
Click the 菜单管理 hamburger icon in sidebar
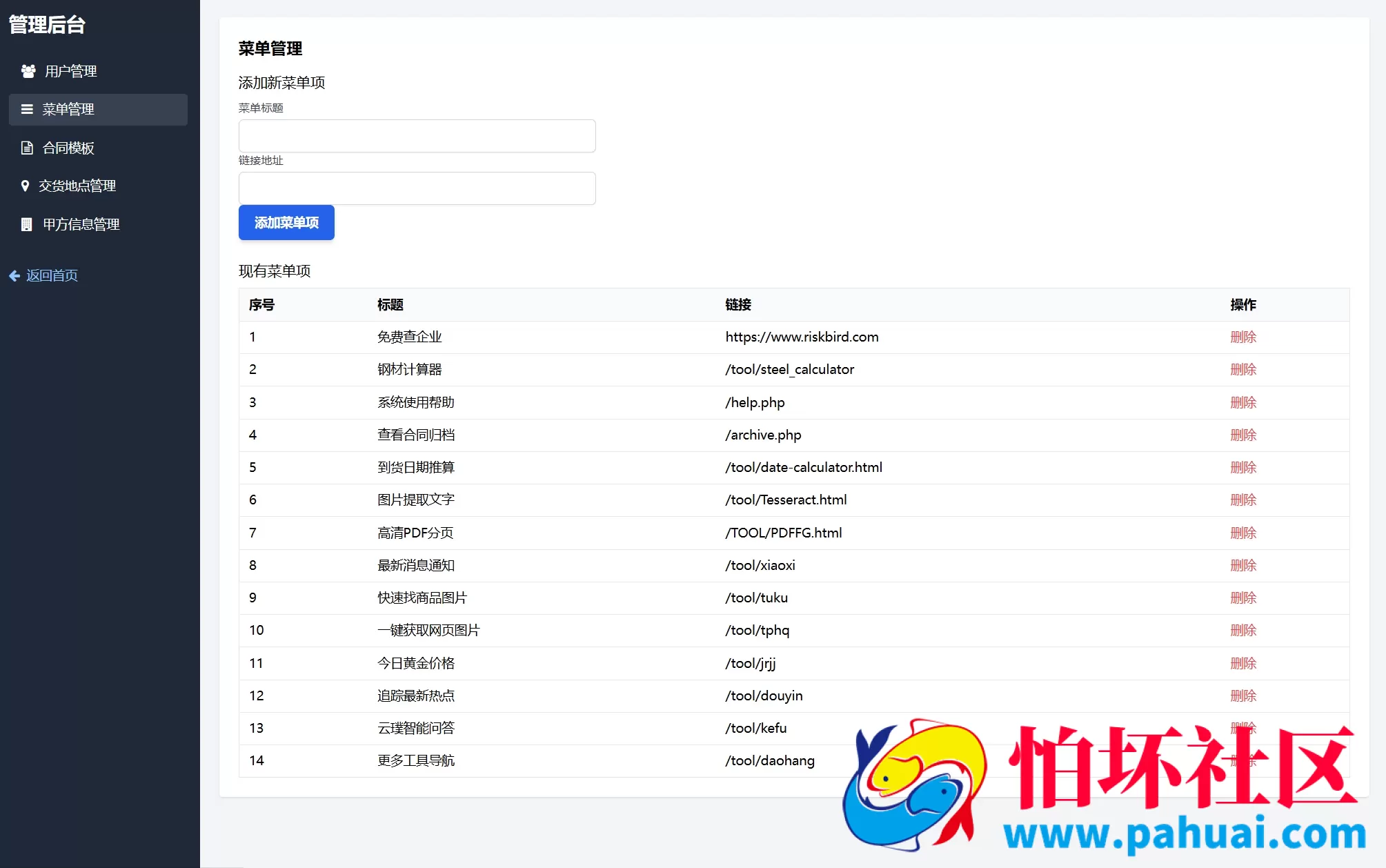pyautogui.click(x=27, y=109)
